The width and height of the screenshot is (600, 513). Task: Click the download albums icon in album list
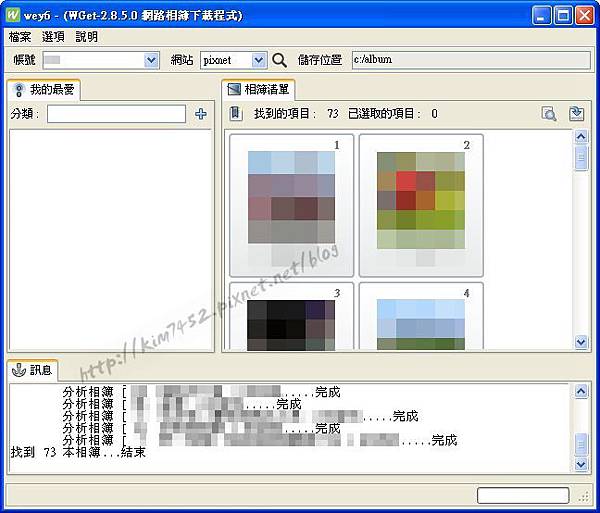576,114
